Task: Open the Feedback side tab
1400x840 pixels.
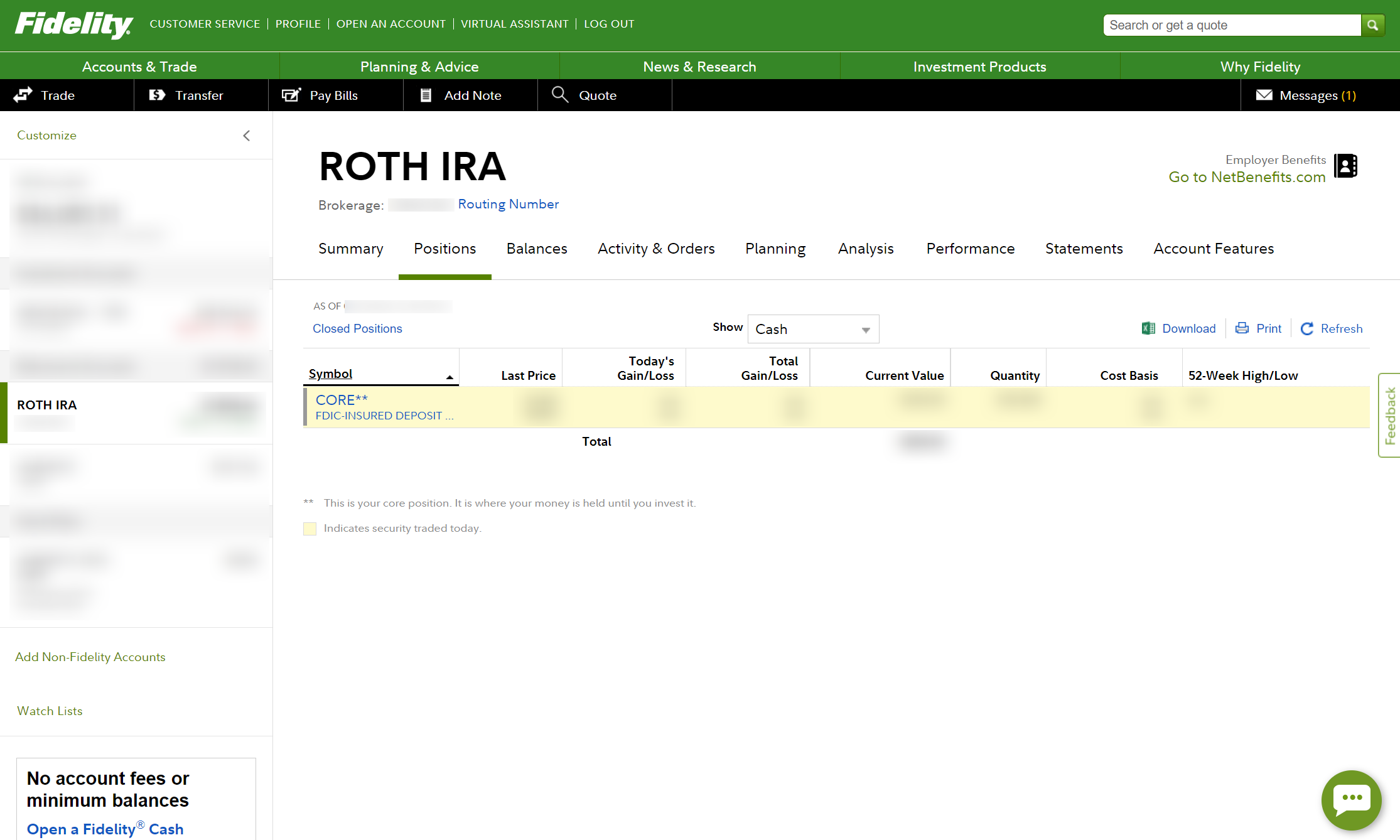Action: [x=1390, y=415]
